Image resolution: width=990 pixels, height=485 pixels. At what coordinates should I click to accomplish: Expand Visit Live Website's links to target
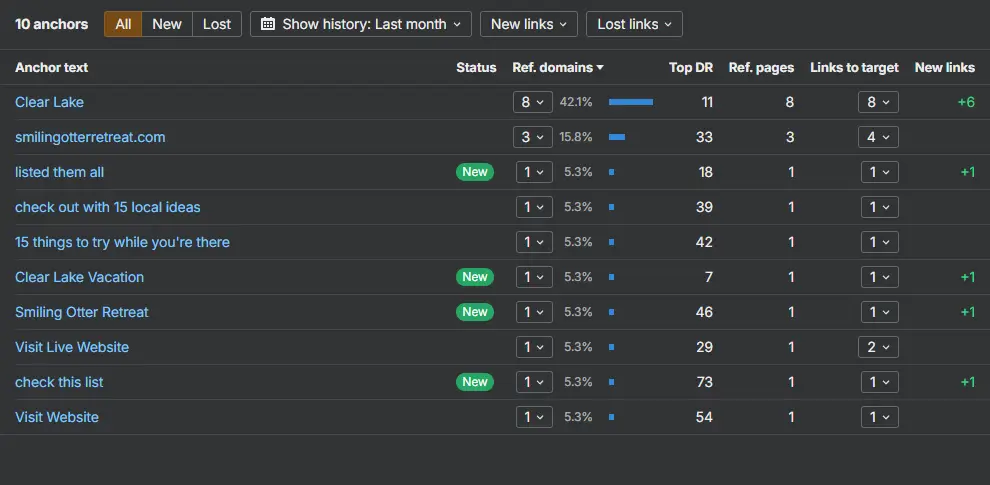pos(878,347)
